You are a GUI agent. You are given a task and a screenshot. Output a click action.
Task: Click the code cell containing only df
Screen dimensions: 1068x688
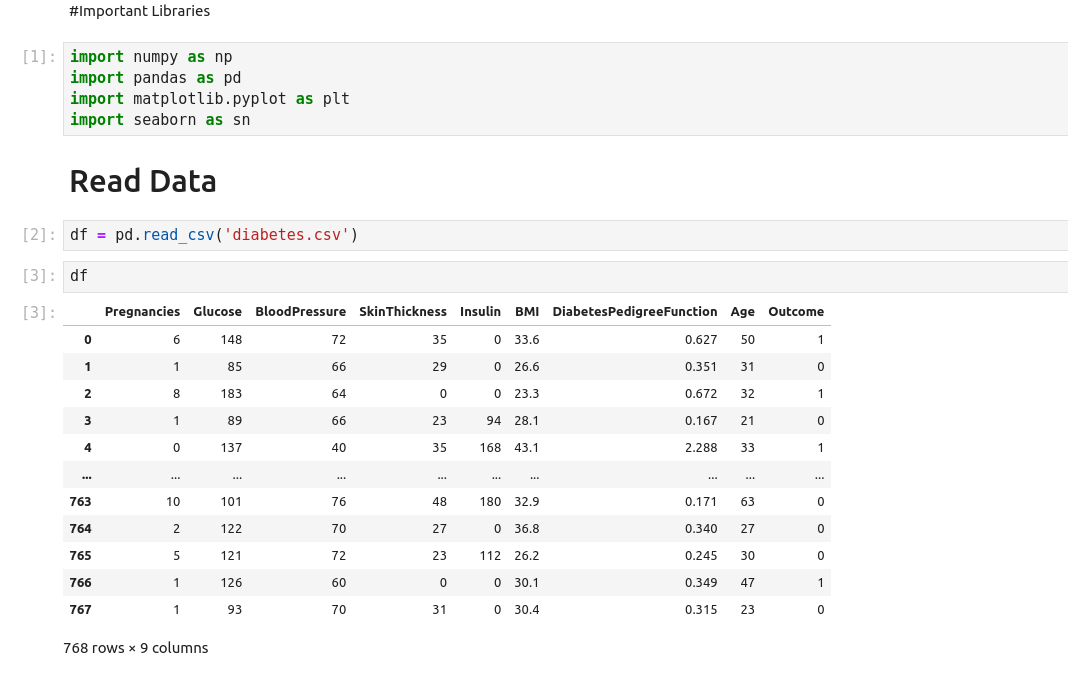point(565,276)
